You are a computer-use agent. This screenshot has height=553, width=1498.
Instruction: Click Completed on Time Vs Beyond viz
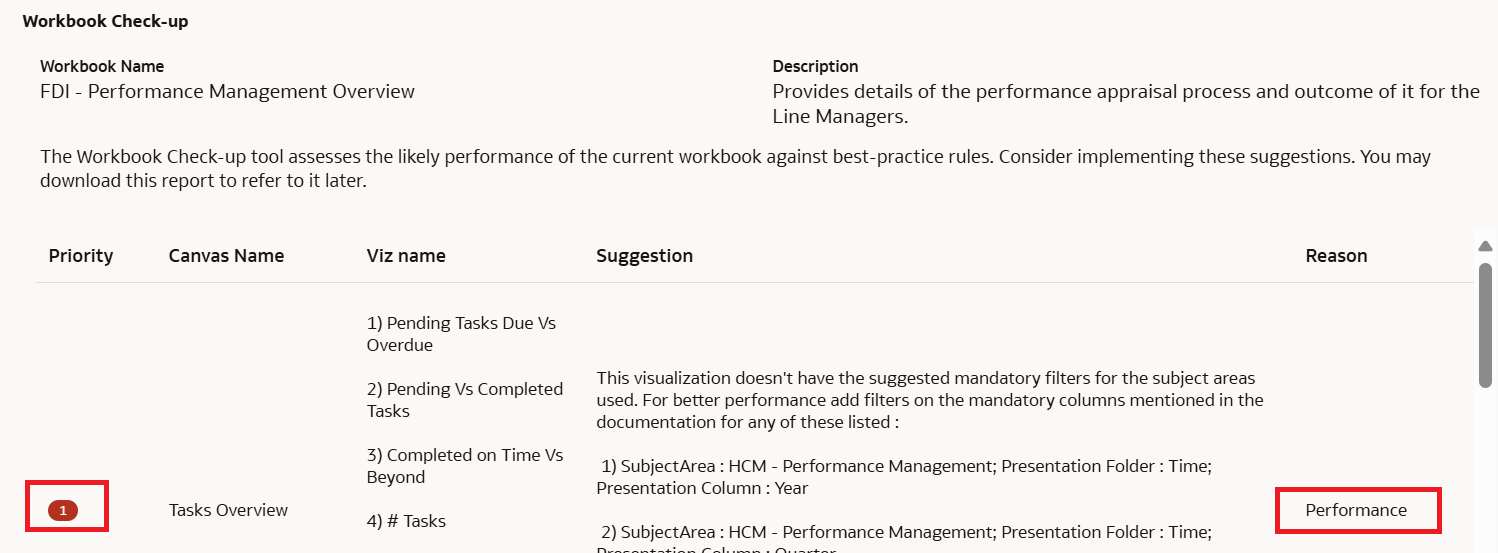point(465,466)
